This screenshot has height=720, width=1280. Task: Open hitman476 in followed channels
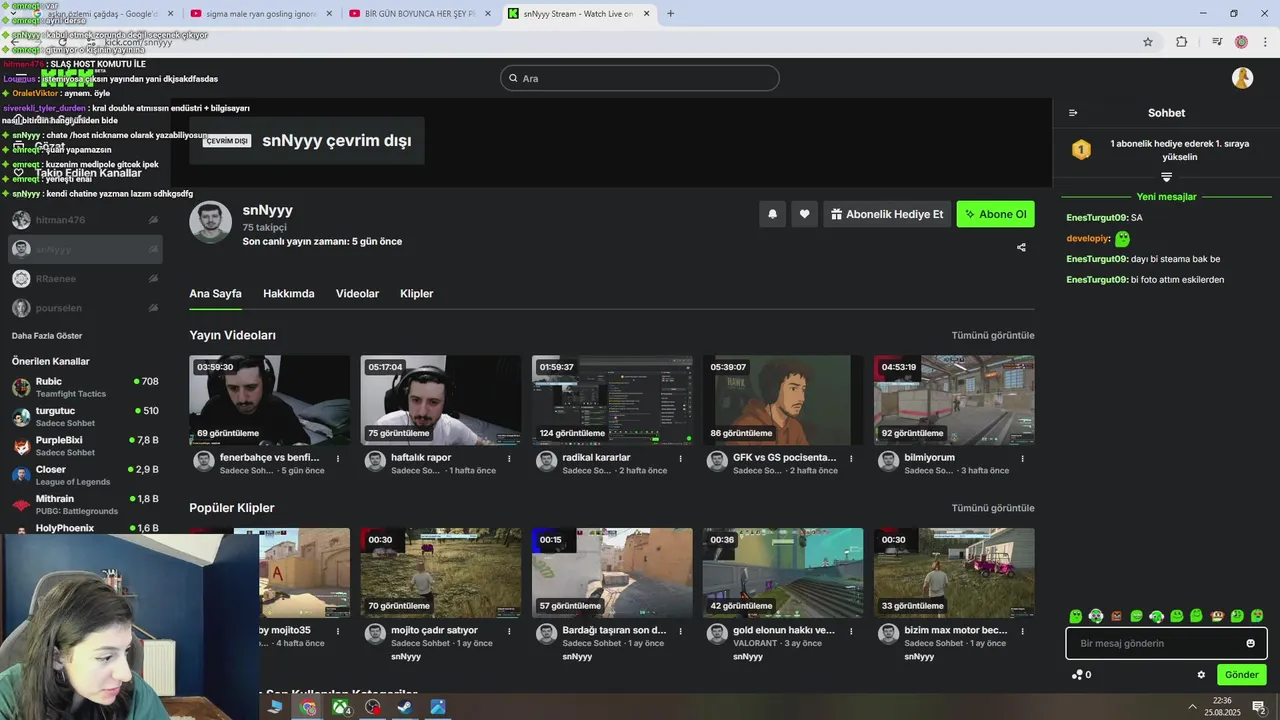click(85, 220)
